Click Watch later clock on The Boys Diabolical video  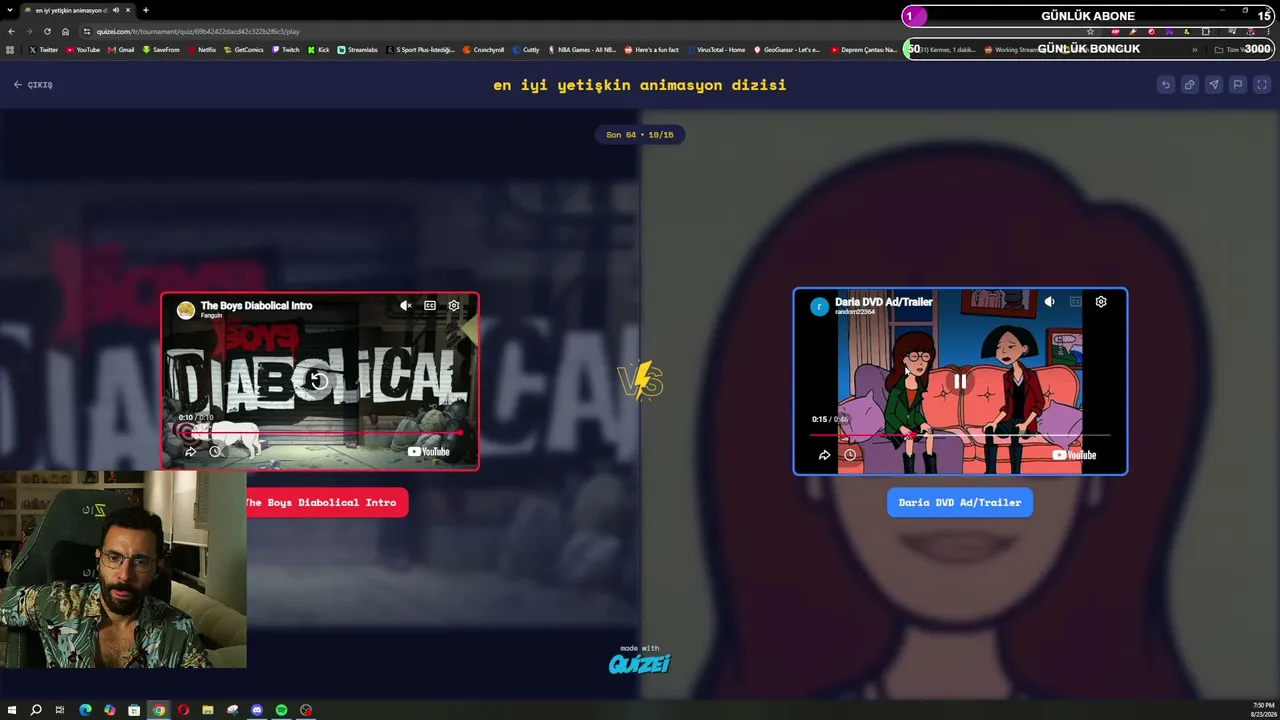coord(215,452)
